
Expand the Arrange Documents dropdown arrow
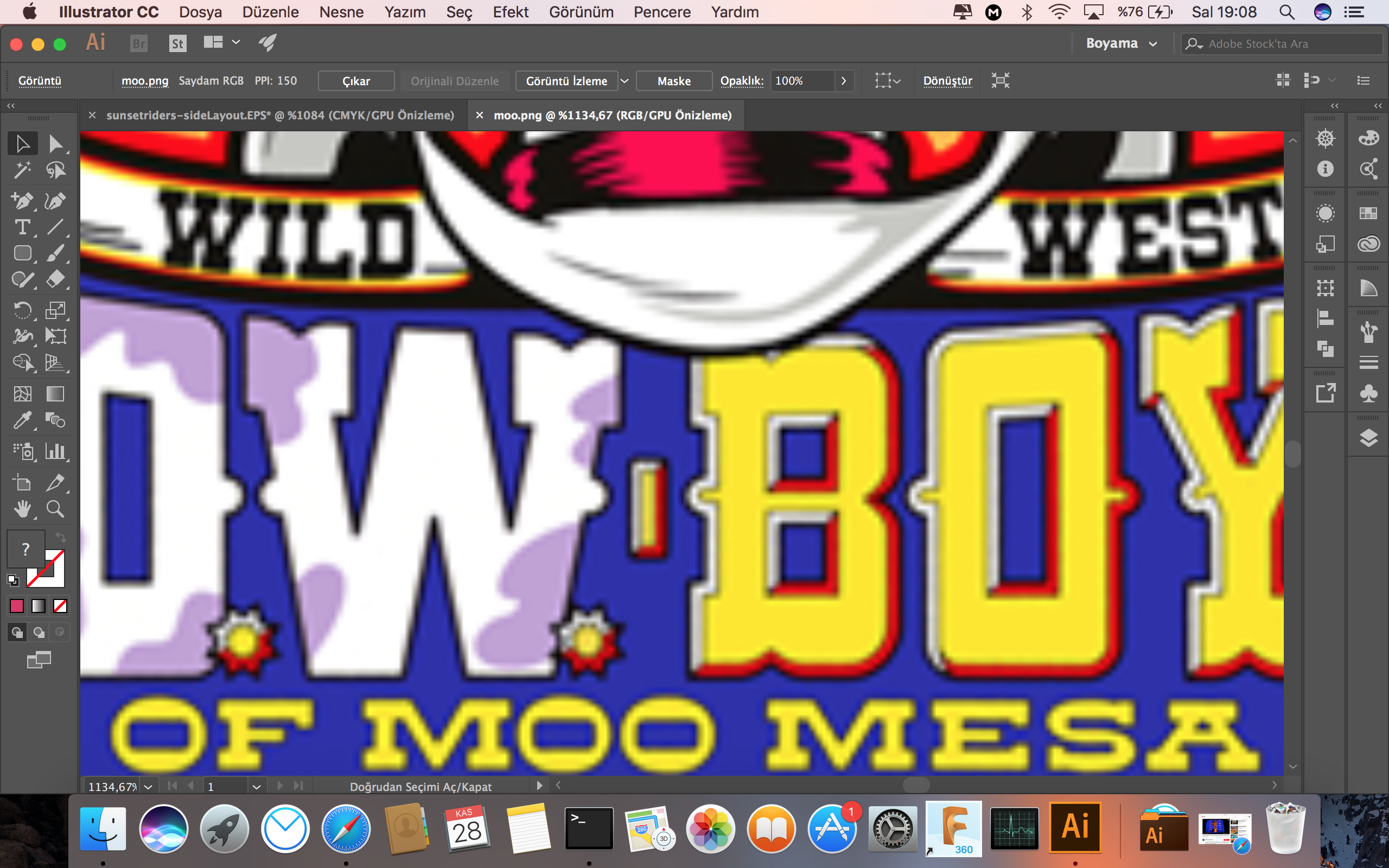[x=236, y=42]
